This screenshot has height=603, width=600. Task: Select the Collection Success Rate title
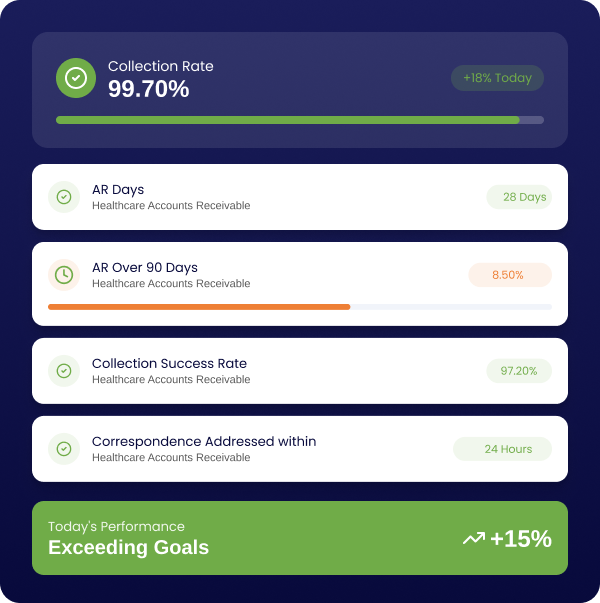pyautogui.click(x=169, y=363)
